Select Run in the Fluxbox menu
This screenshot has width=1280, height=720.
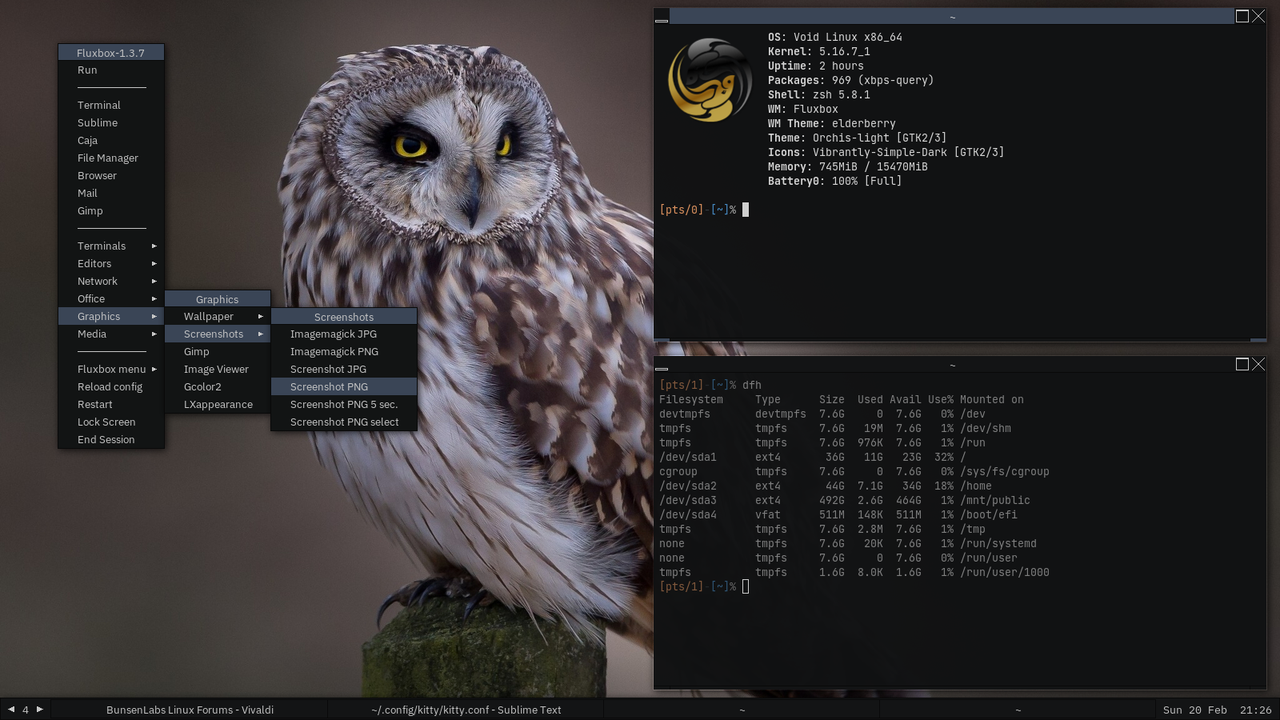click(111, 70)
